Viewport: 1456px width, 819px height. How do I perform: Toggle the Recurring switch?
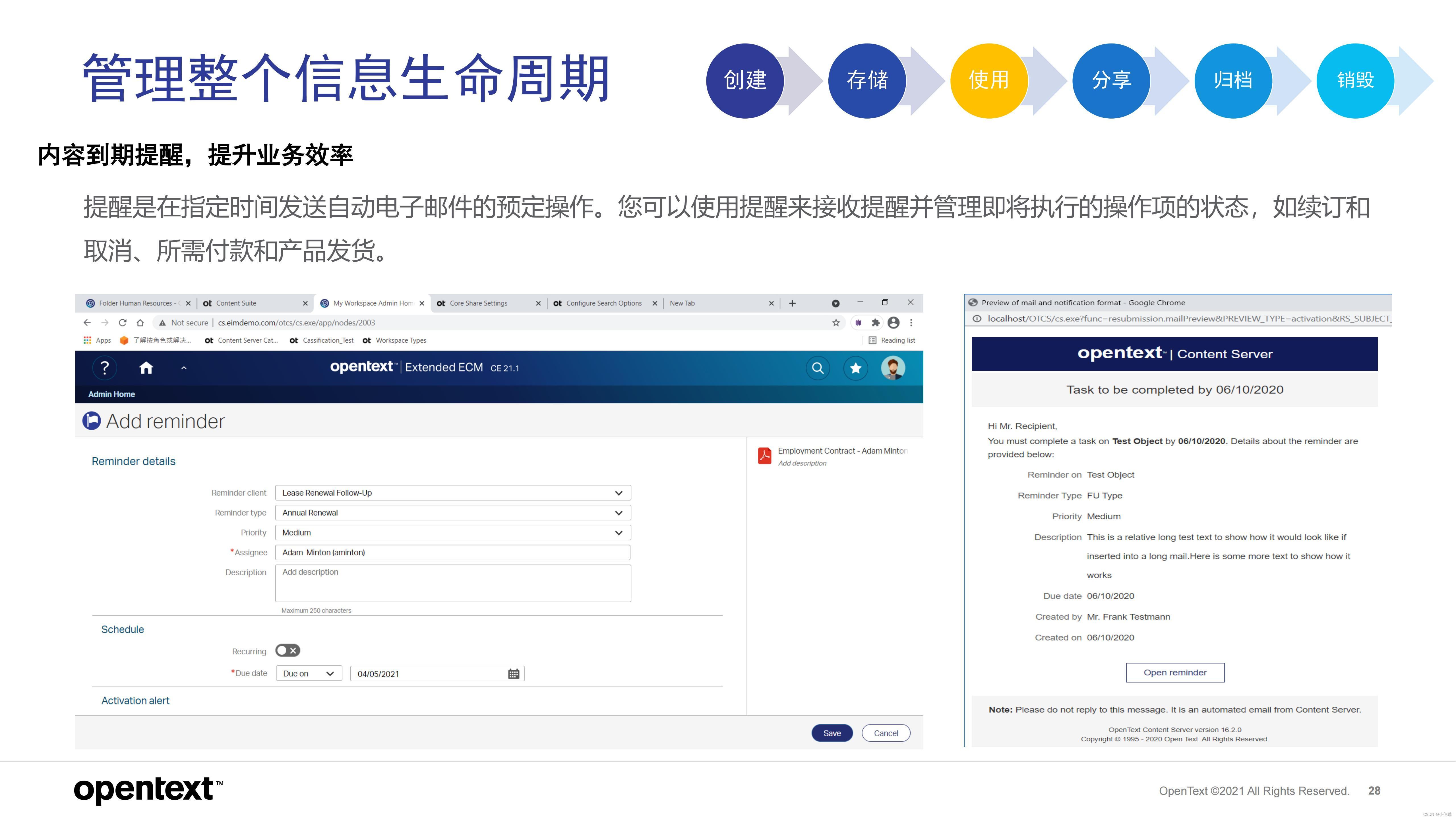(x=287, y=651)
